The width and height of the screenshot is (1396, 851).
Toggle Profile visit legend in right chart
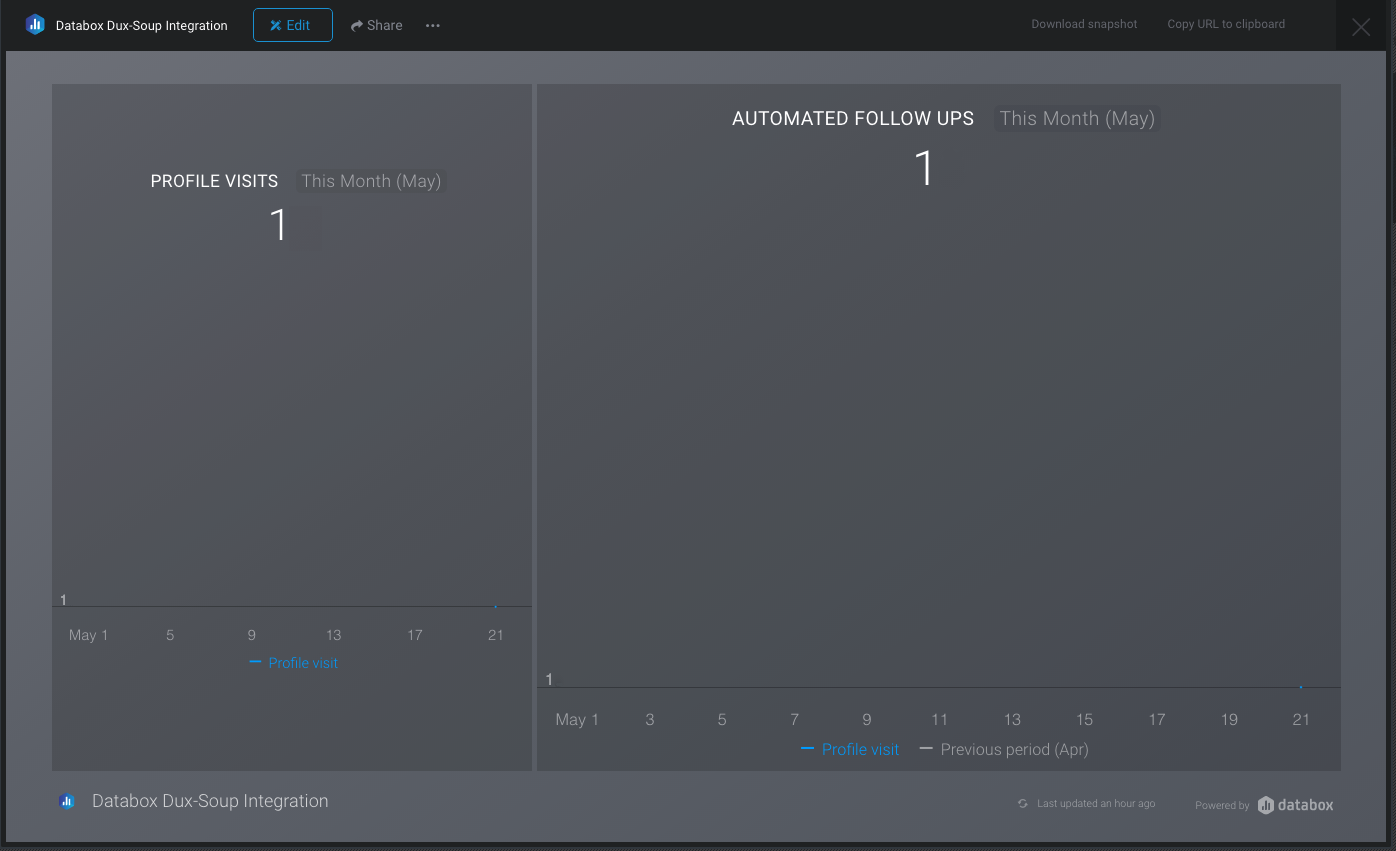click(850, 749)
